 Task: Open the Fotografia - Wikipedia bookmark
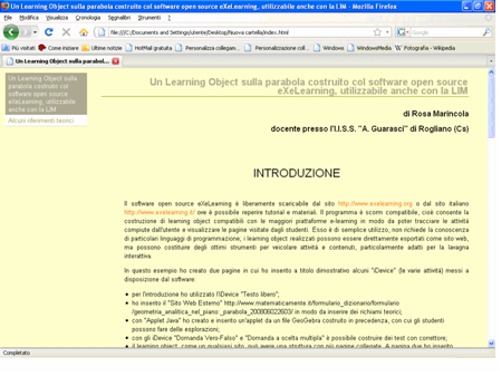pyautogui.click(x=425, y=48)
